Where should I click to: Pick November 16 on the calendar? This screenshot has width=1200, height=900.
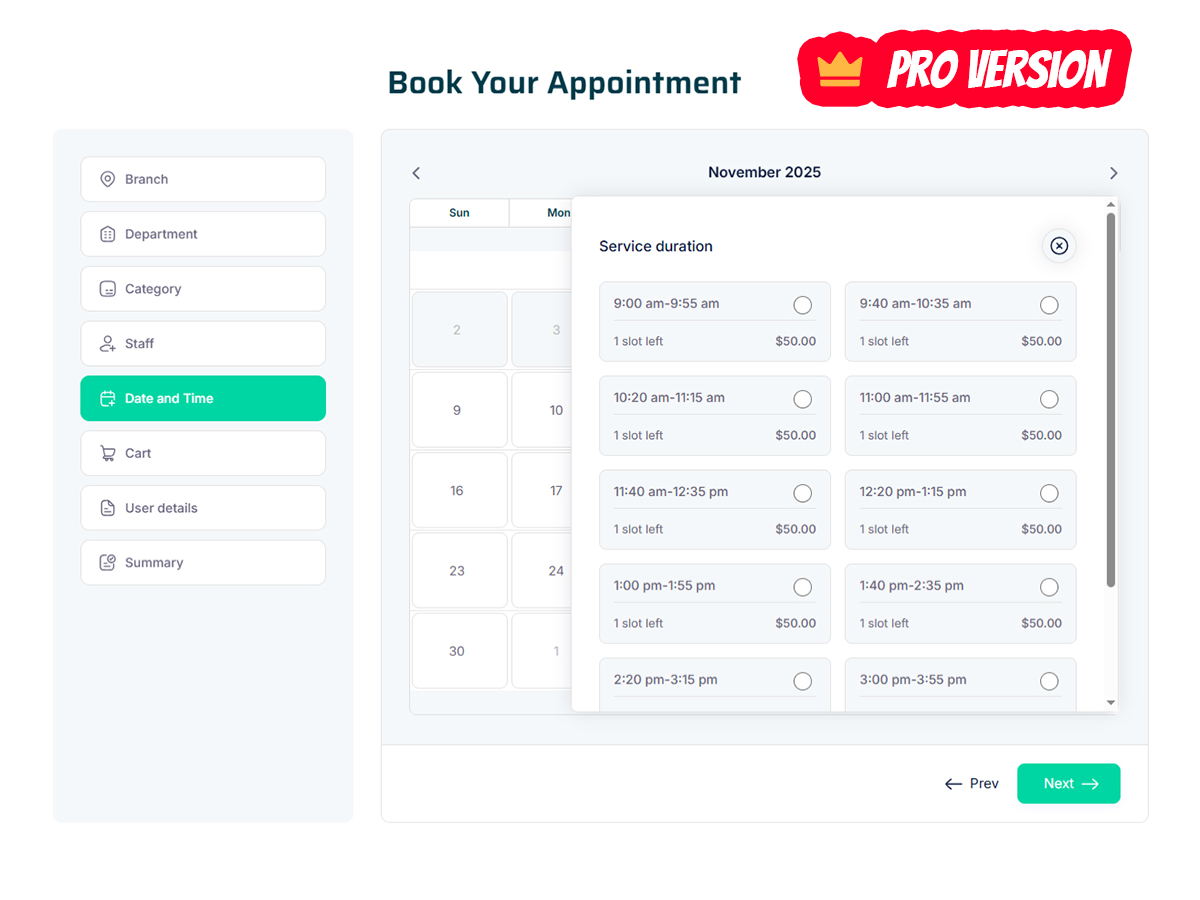[x=457, y=491]
